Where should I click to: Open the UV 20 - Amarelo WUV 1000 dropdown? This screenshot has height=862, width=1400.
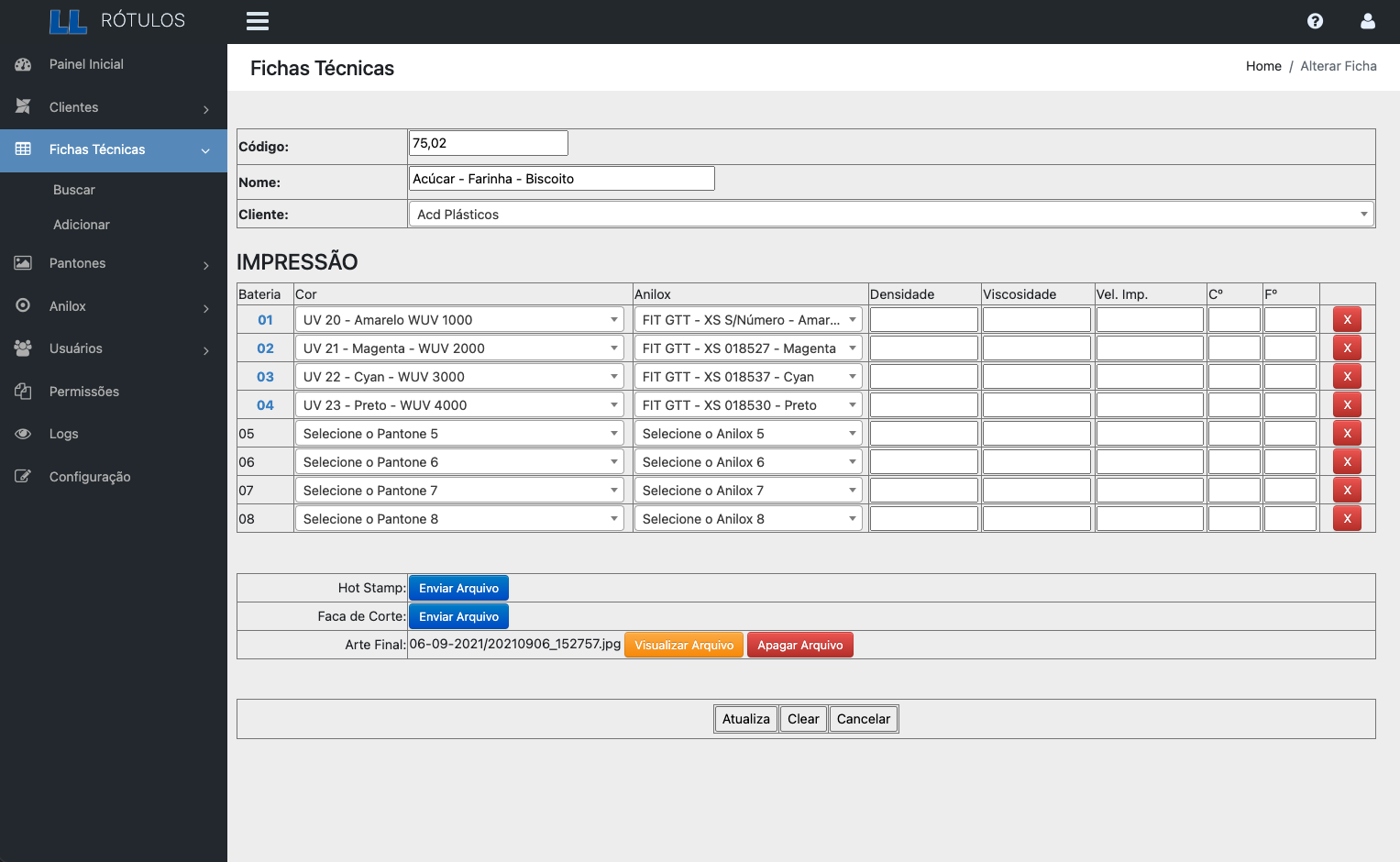point(459,320)
